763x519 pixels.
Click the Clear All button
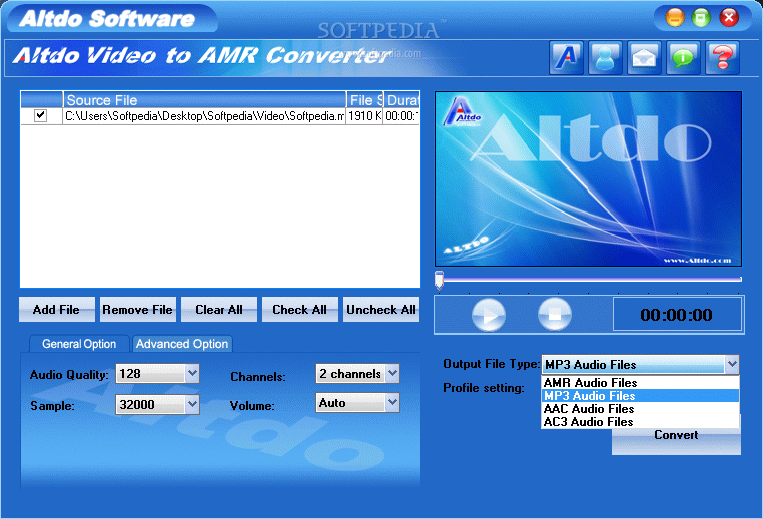point(218,310)
